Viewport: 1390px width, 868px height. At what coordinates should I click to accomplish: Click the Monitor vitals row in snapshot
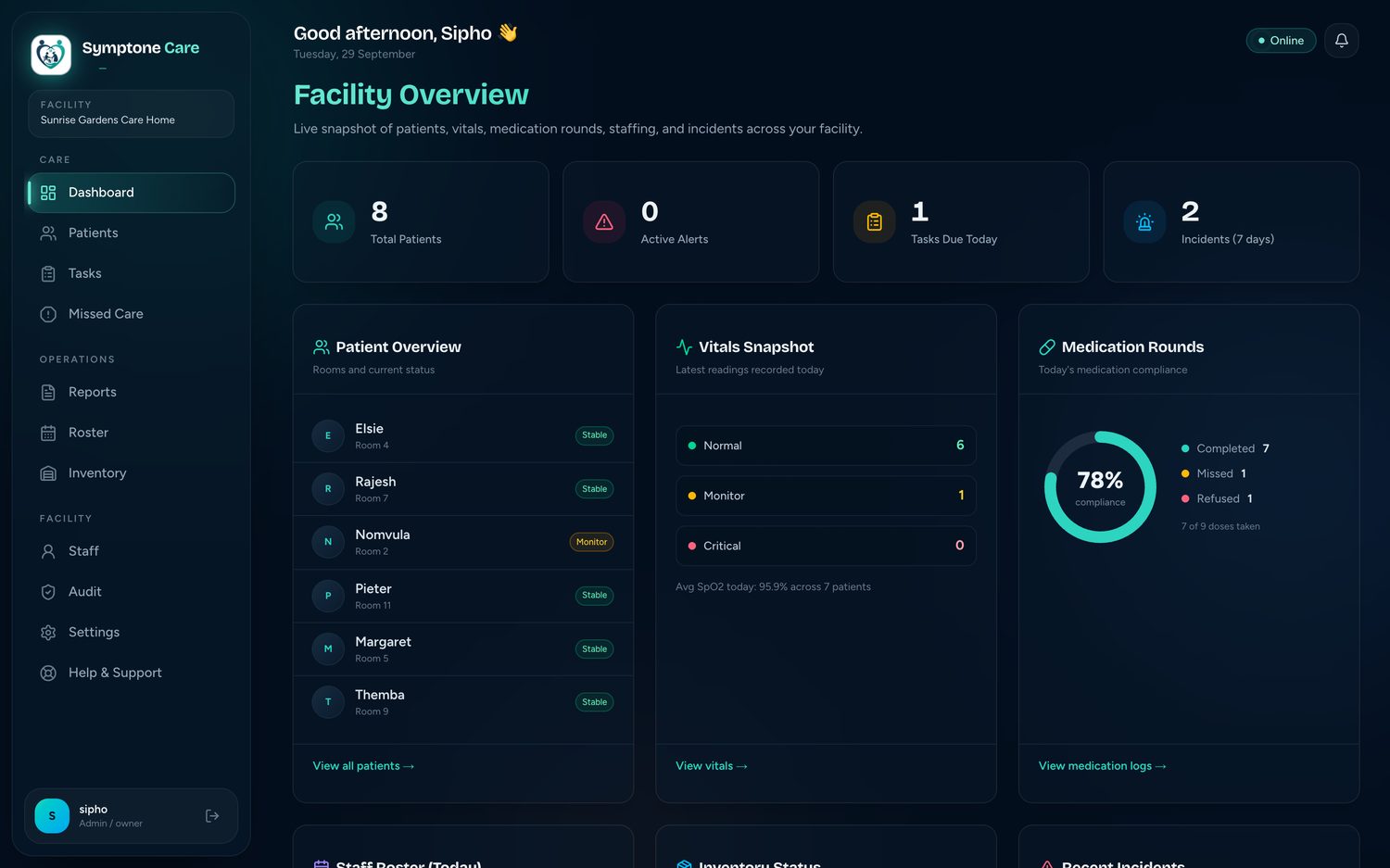[x=826, y=496]
